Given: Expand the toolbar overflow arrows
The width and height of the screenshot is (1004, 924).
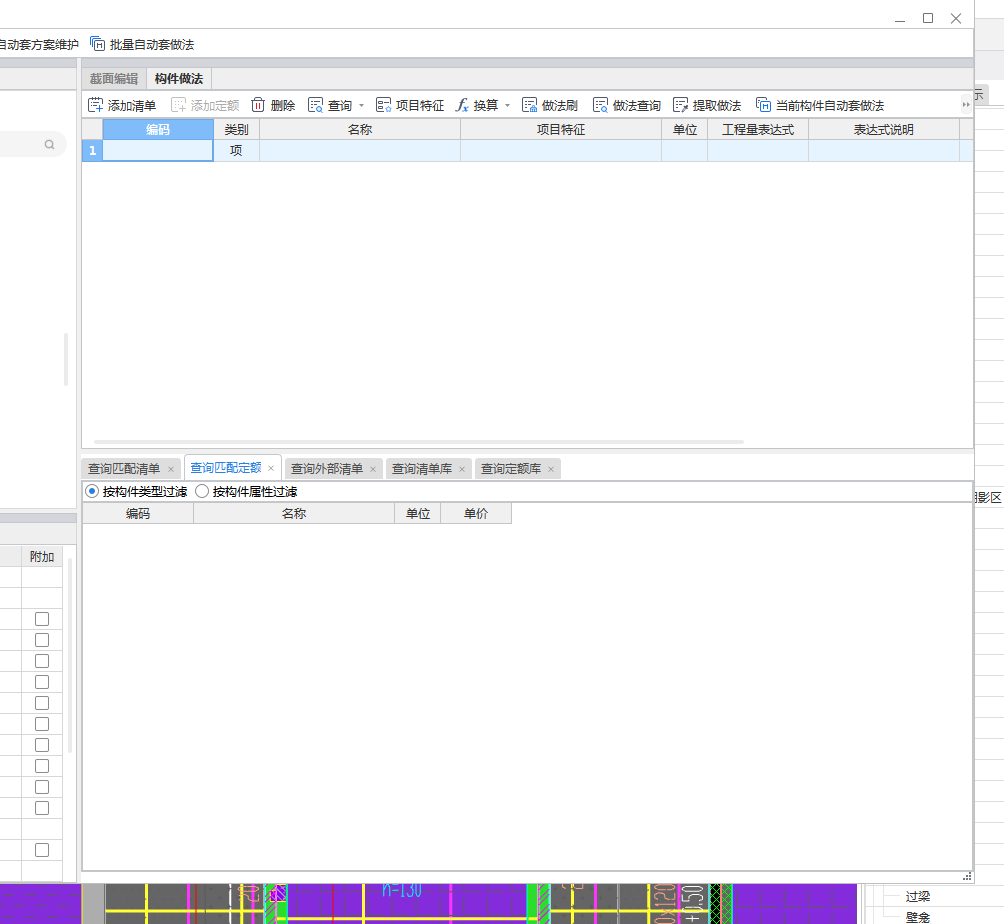Looking at the screenshot, I should click(x=966, y=104).
